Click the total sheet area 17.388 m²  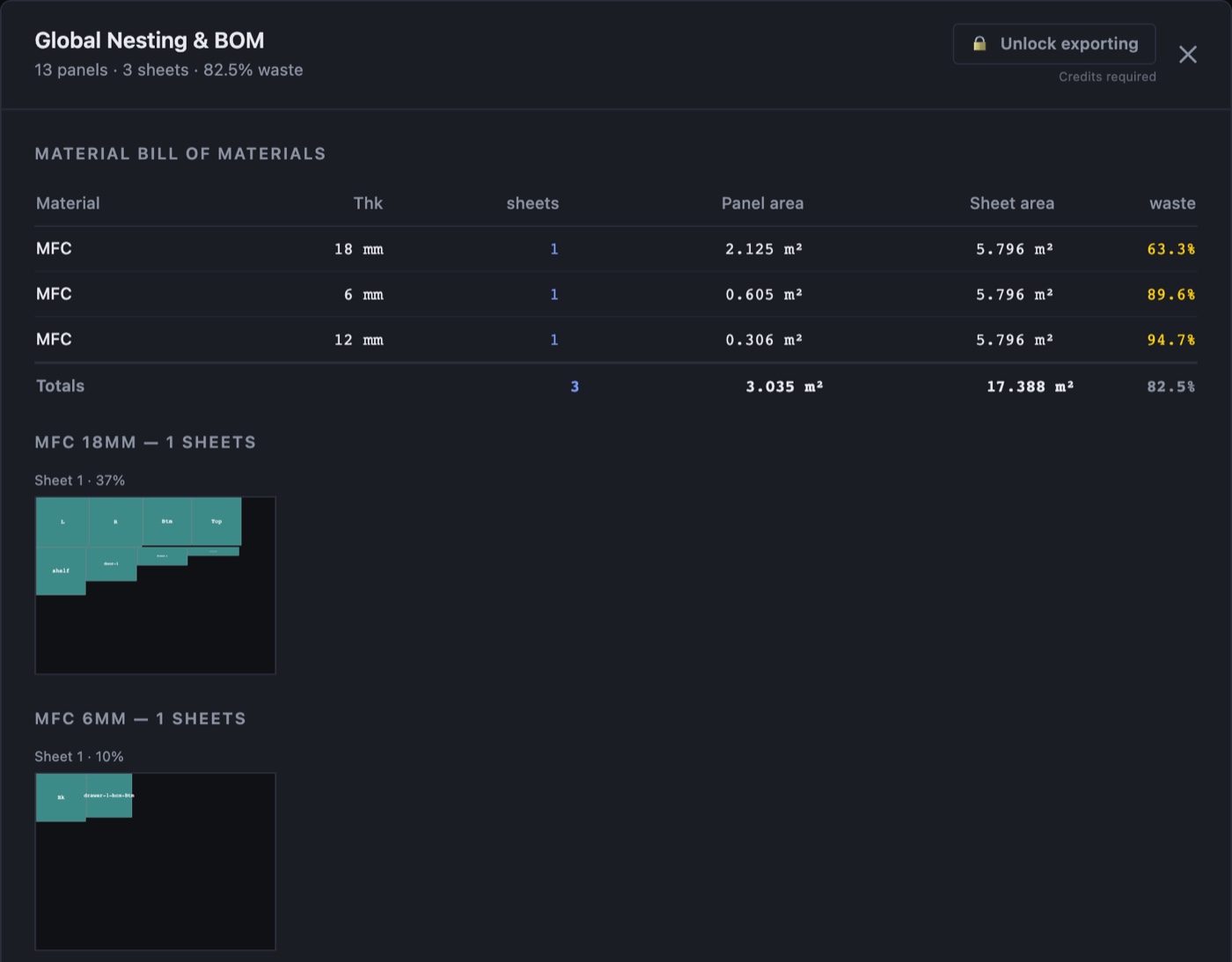(x=1030, y=386)
